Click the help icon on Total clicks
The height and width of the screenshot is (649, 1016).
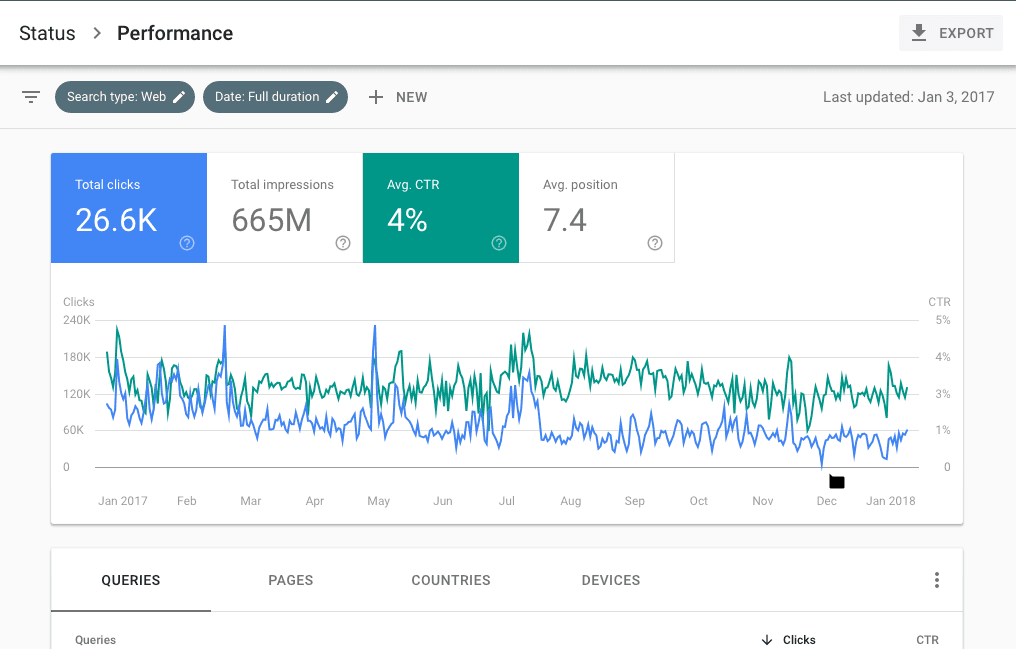[187, 243]
